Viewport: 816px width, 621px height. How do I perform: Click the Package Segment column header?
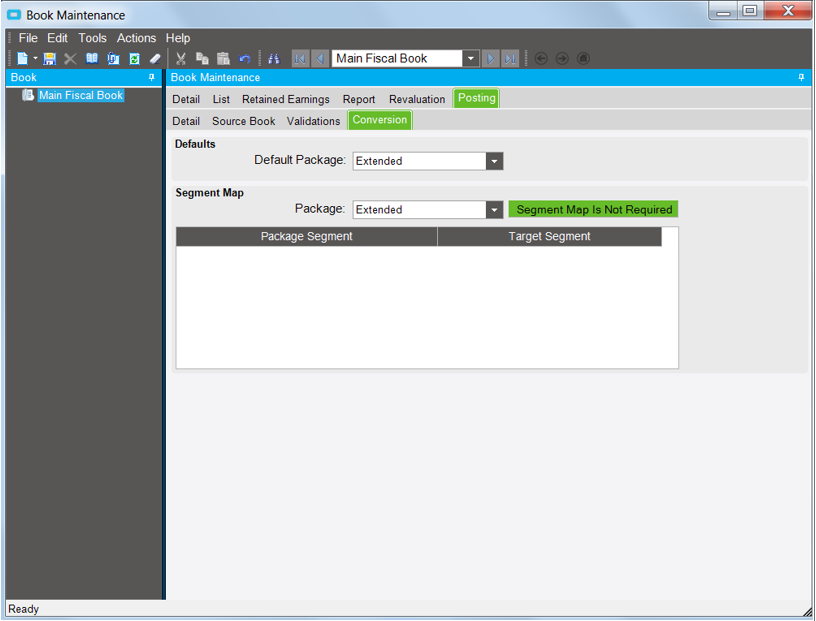tap(307, 236)
